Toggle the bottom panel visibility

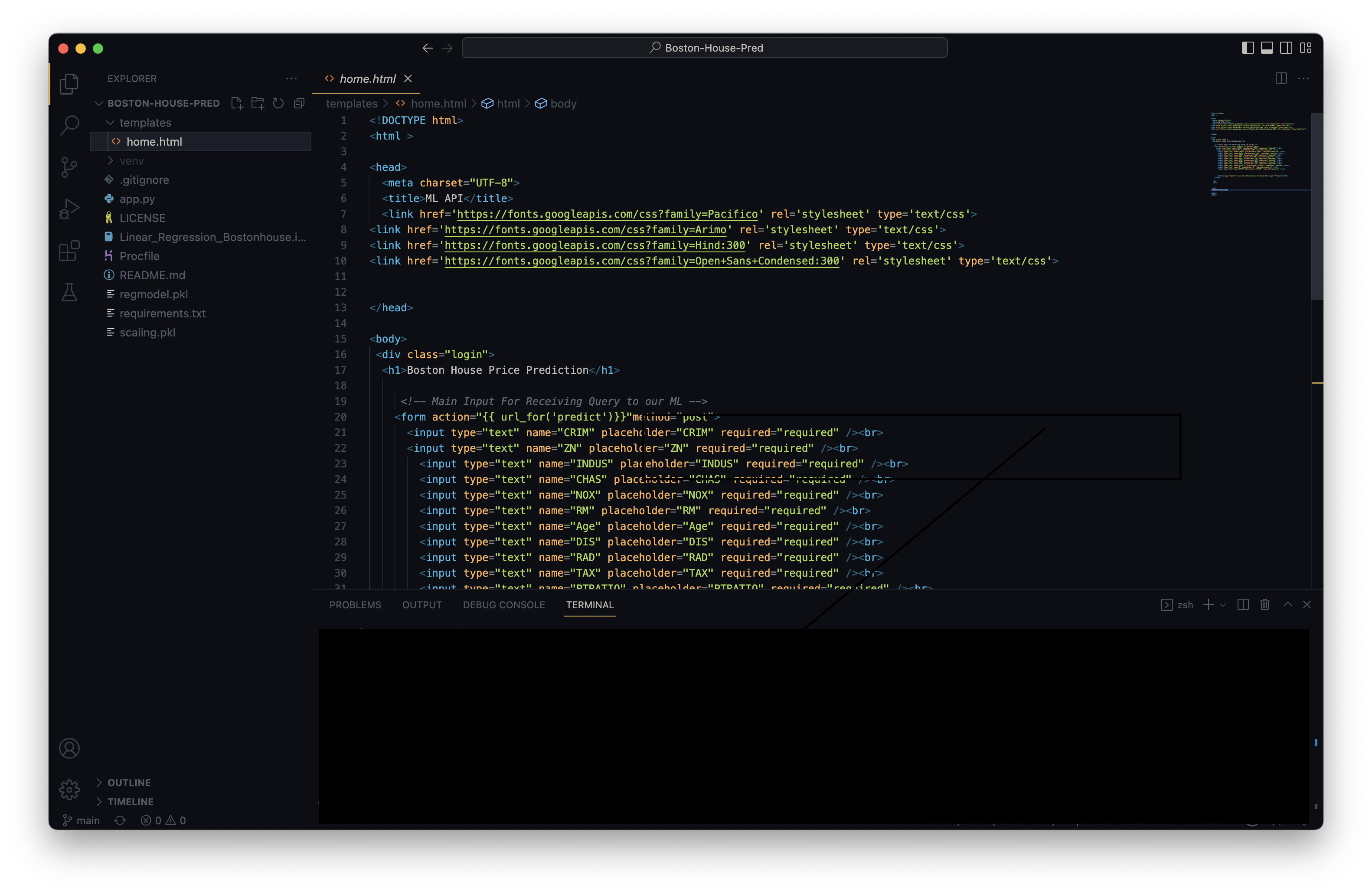(1267, 48)
